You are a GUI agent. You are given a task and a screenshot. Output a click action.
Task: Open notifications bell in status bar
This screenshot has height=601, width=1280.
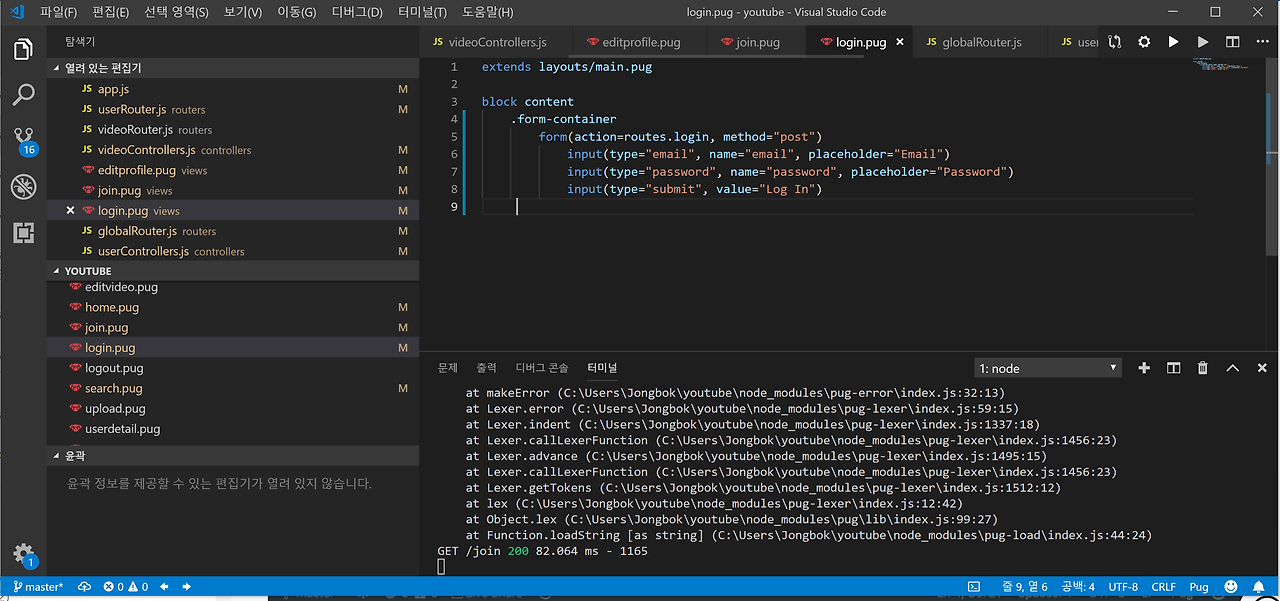coord(1261,587)
